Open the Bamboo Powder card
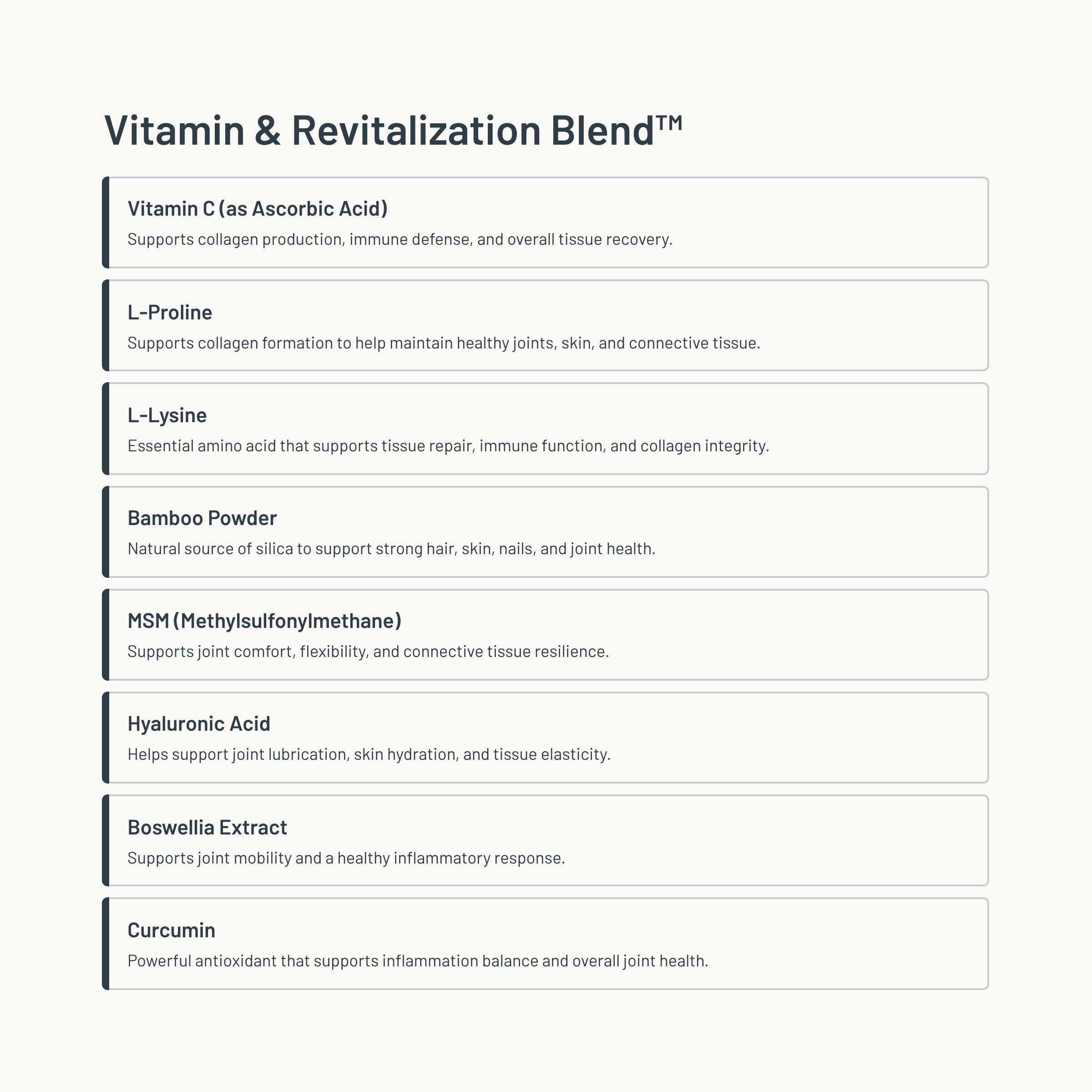 [x=546, y=532]
